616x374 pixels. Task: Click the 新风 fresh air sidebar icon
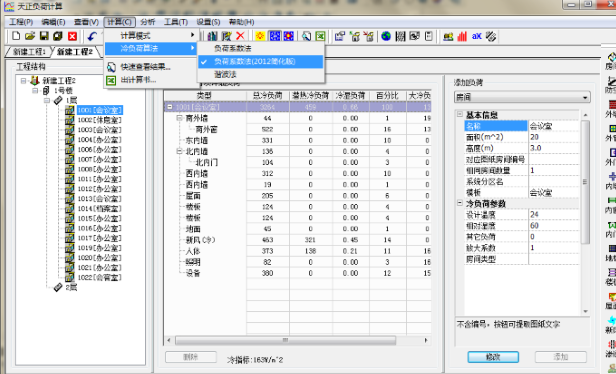tap(611, 320)
